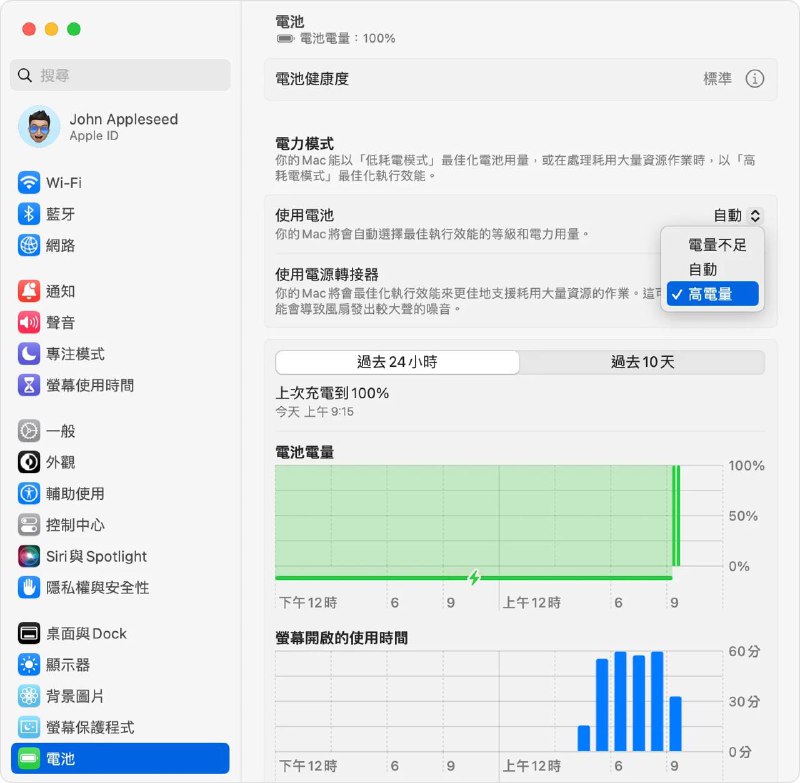Click inside the 搜尋 search field
The width and height of the screenshot is (800, 783).
120,74
